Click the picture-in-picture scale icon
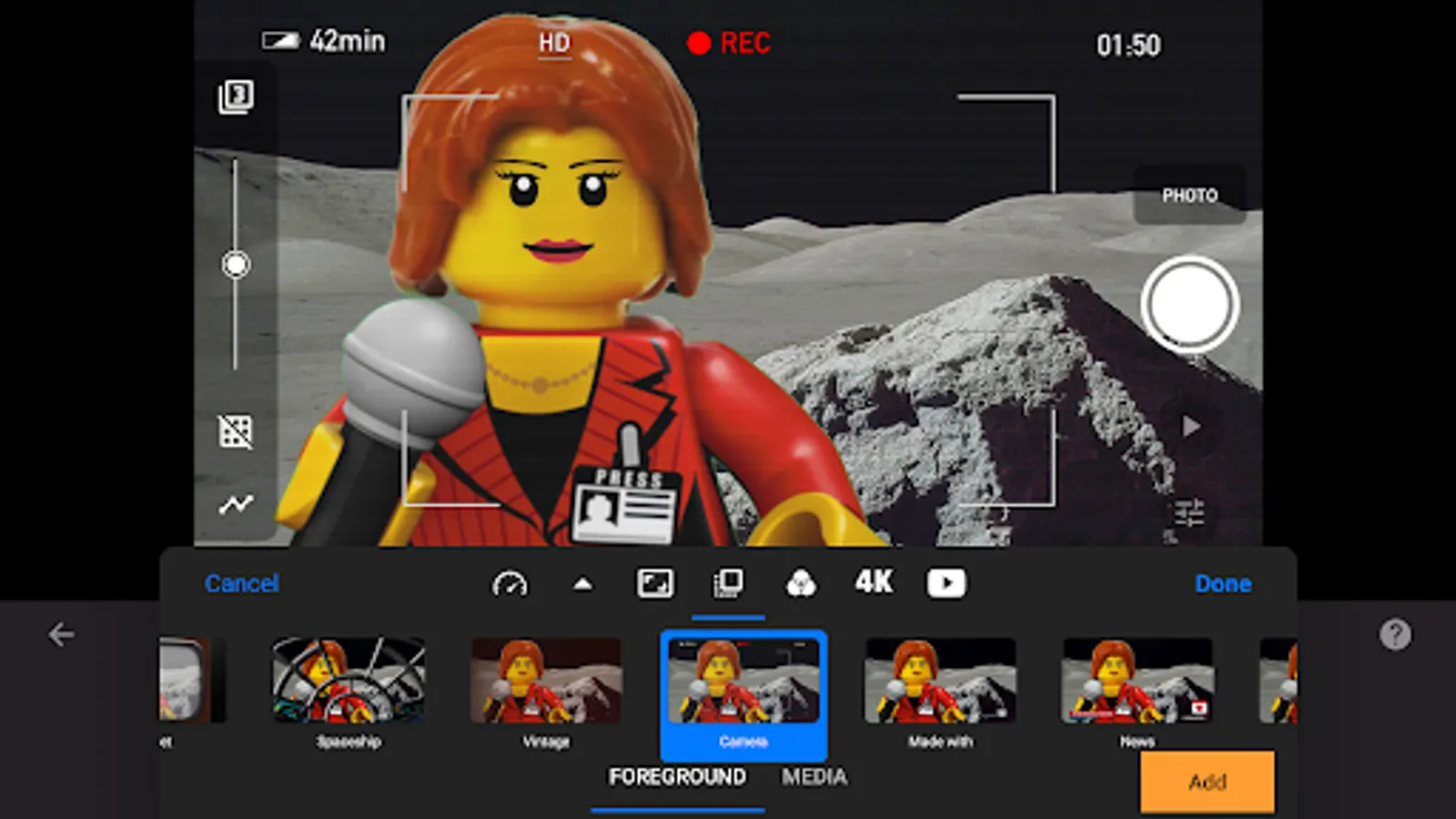The image size is (1456, 819). (x=657, y=583)
